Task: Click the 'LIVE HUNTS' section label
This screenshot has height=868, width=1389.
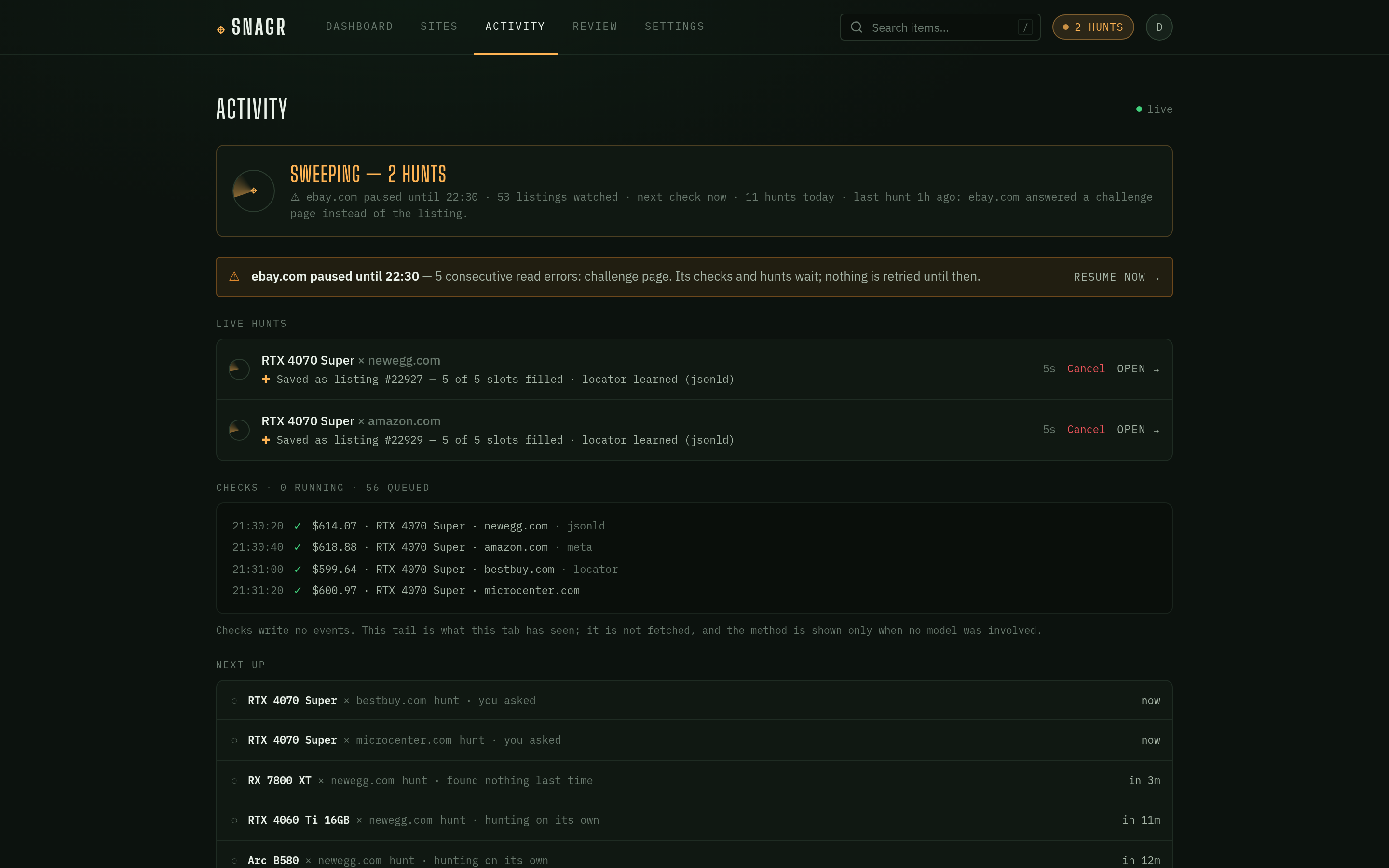Action: click(251, 324)
